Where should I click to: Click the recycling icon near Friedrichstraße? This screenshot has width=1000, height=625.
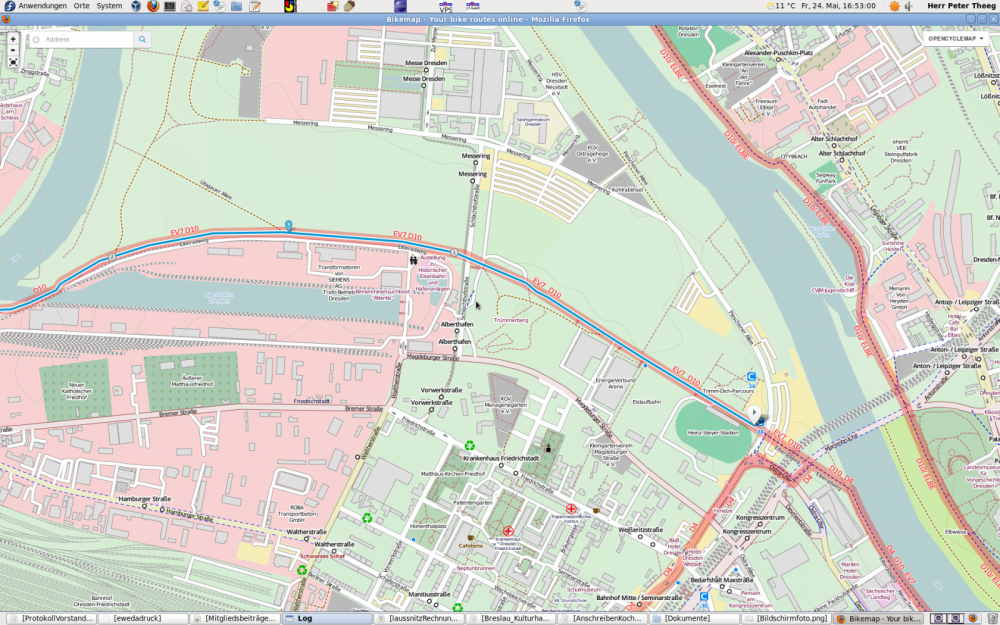coord(469,445)
